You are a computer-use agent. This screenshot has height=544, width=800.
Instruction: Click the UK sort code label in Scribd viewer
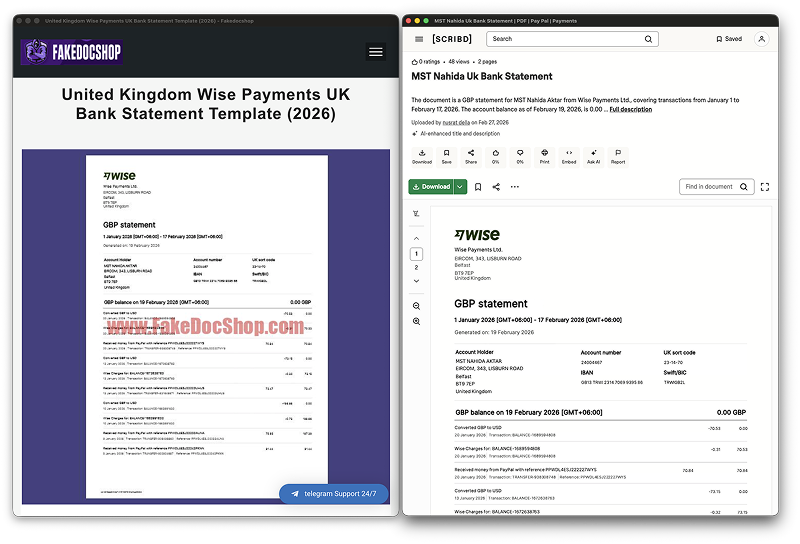tap(679, 353)
